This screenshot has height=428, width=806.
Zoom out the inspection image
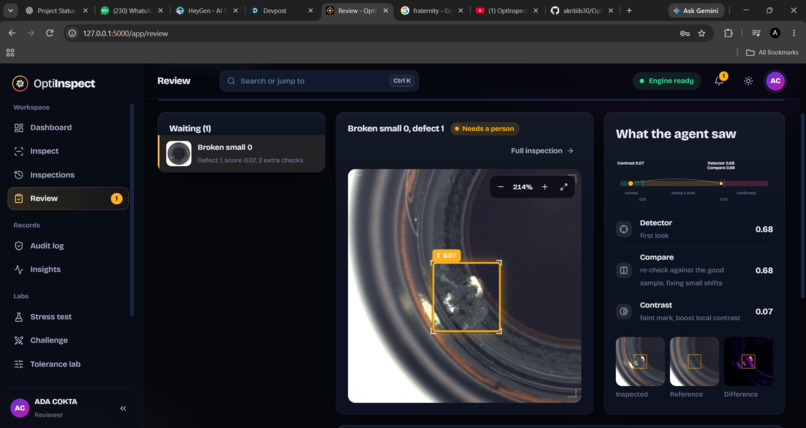coord(501,187)
